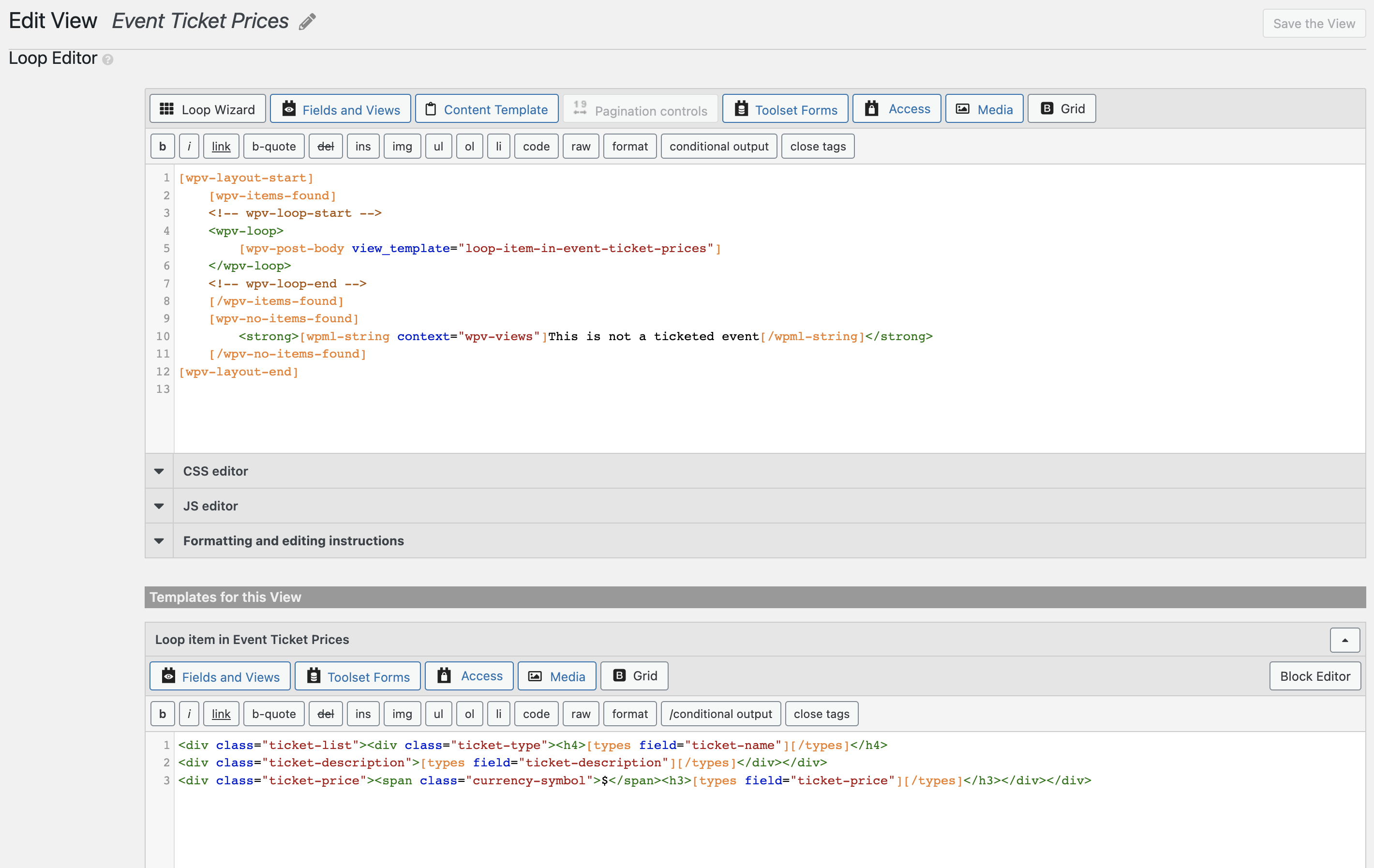Apply italic tag in template quicktags
Screen dimensions: 1374x868
[x=189, y=714]
